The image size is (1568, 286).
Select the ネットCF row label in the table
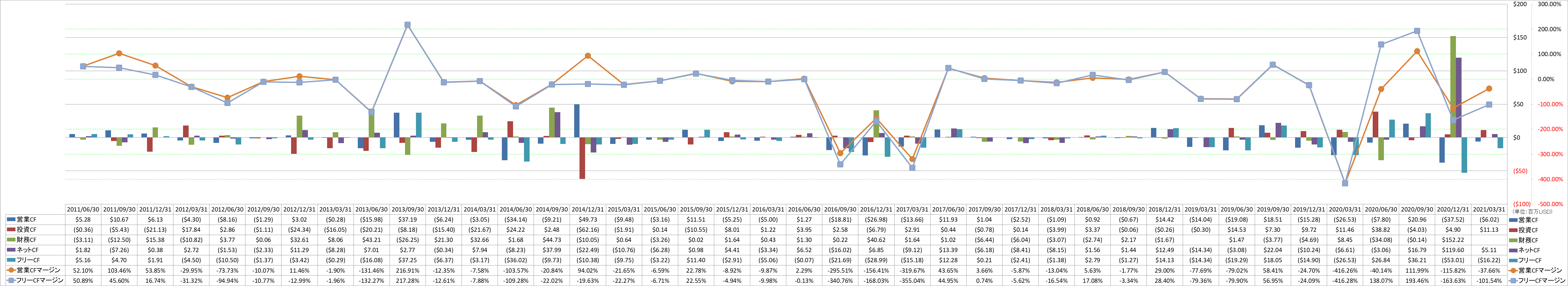click(27, 250)
